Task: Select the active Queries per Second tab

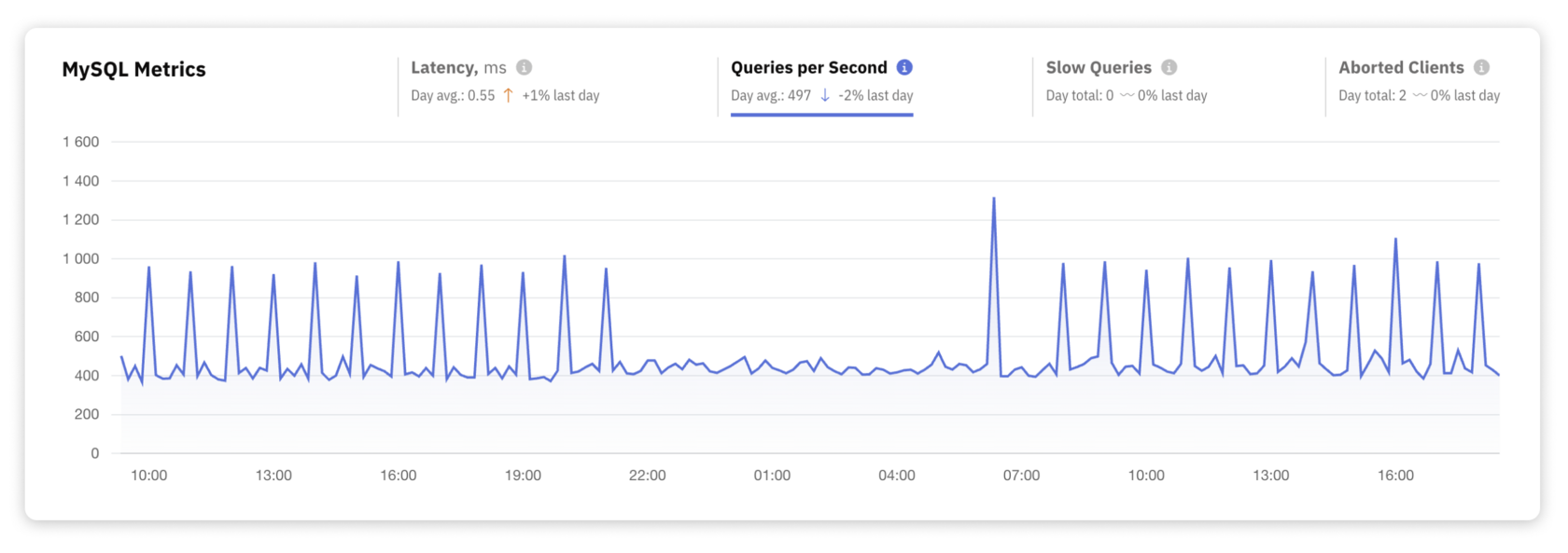Action: coord(808,67)
